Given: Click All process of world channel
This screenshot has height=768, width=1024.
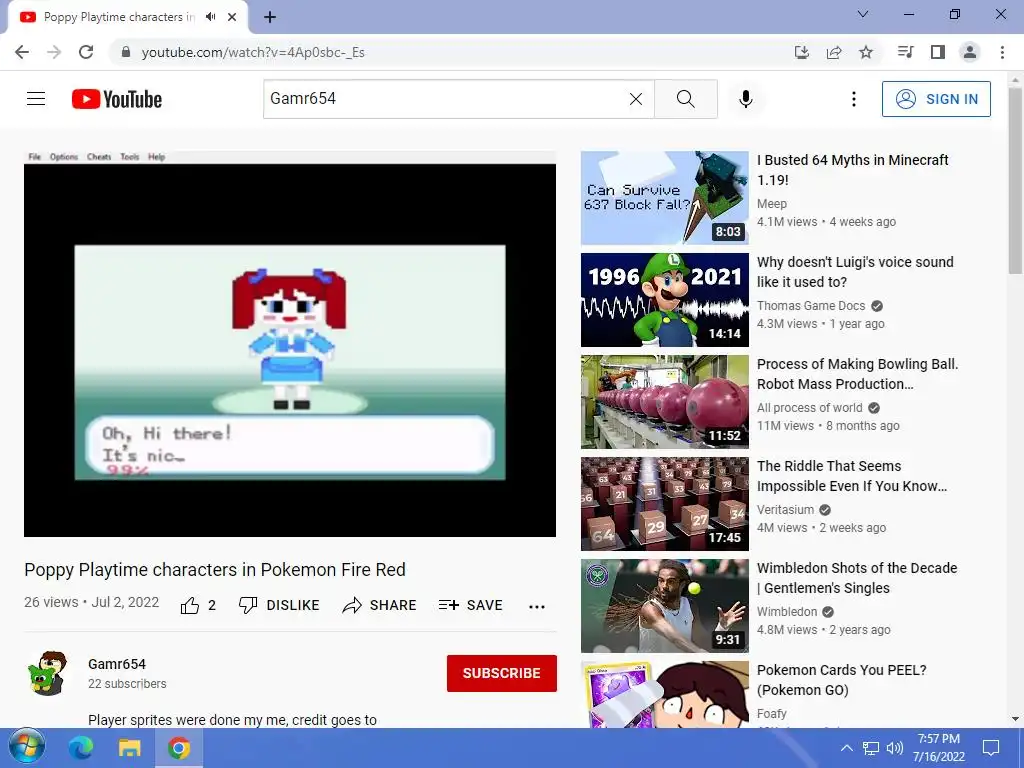Looking at the screenshot, I should pos(809,408).
